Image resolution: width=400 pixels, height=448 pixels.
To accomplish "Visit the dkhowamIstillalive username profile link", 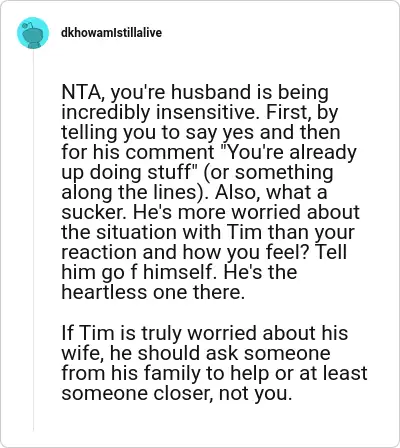I will [x=111, y=33].
